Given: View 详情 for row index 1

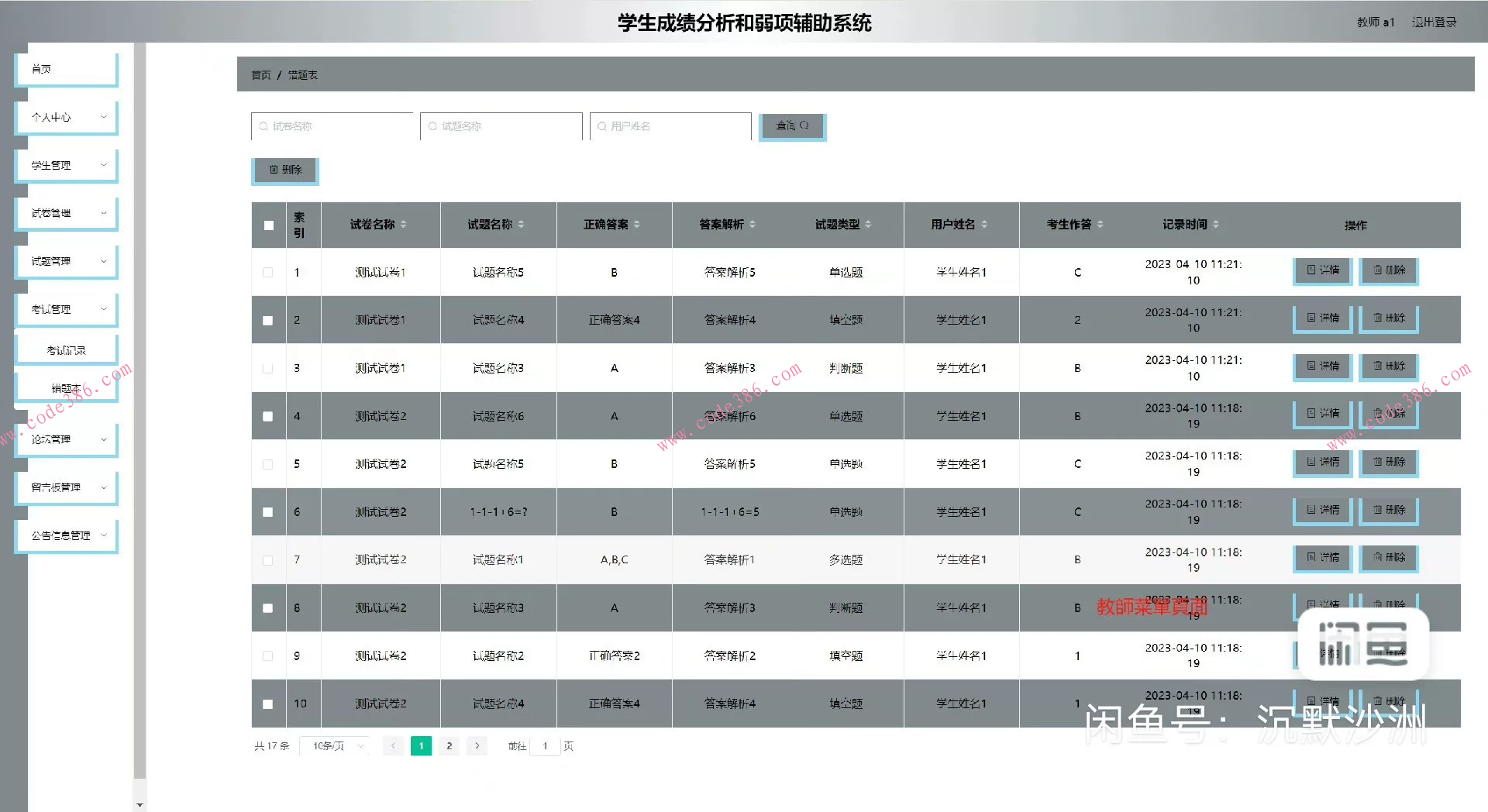Looking at the screenshot, I should tap(1323, 270).
